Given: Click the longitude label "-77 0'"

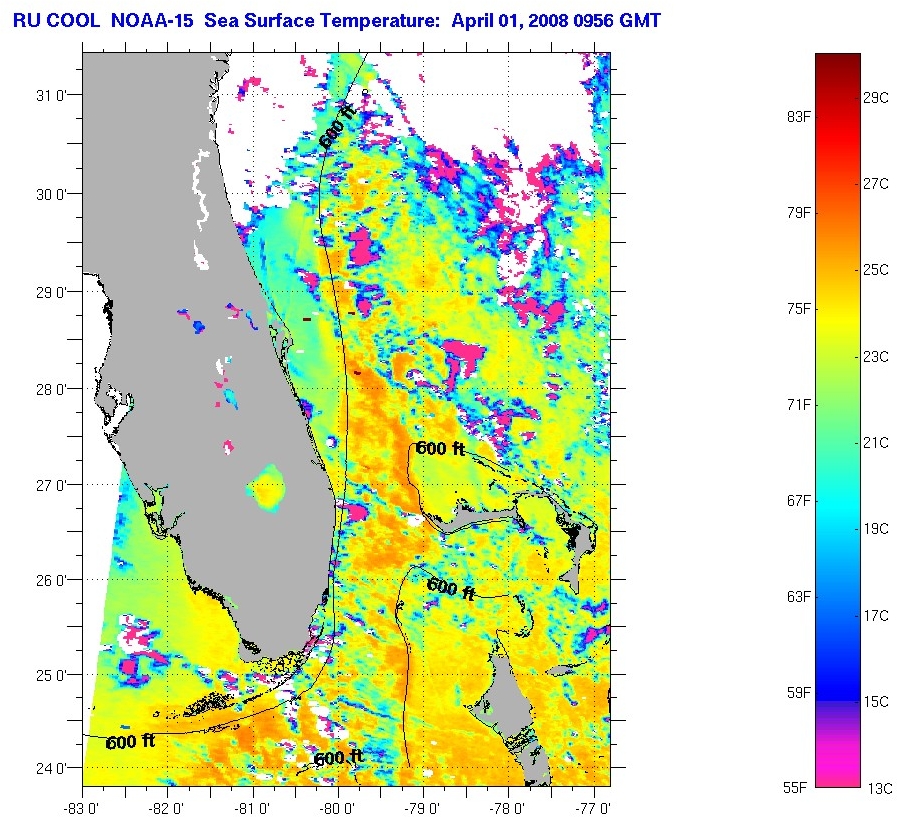Looking at the screenshot, I should pos(593,808).
